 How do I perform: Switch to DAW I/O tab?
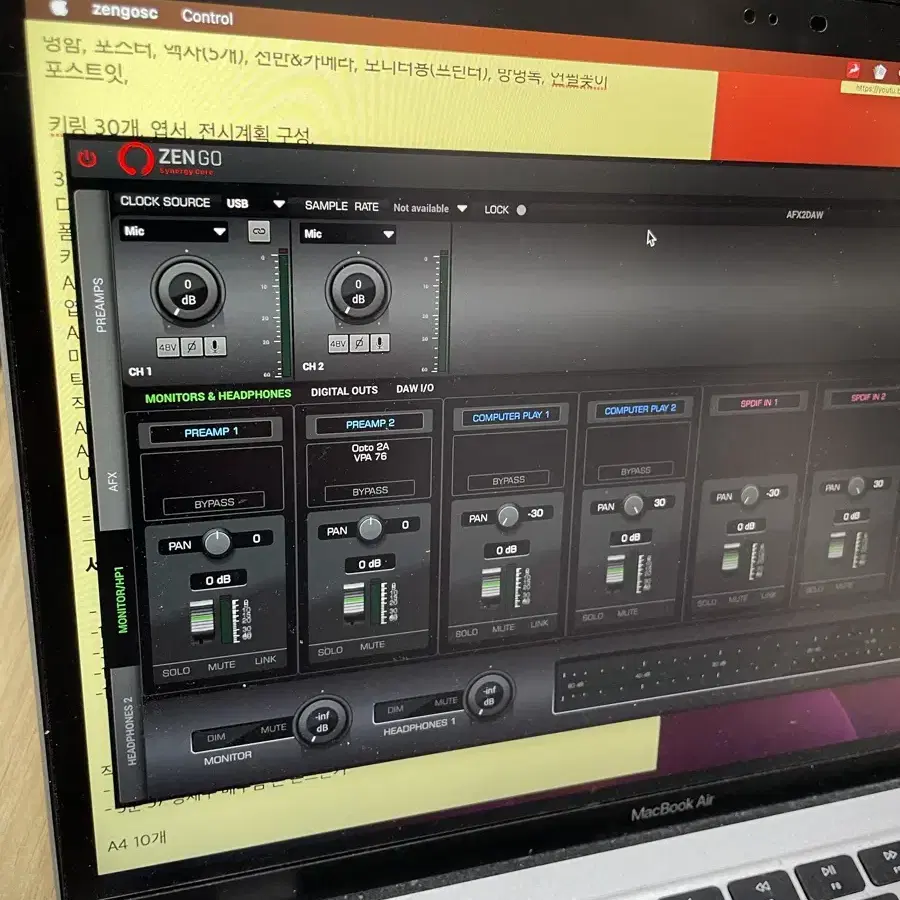pos(415,389)
